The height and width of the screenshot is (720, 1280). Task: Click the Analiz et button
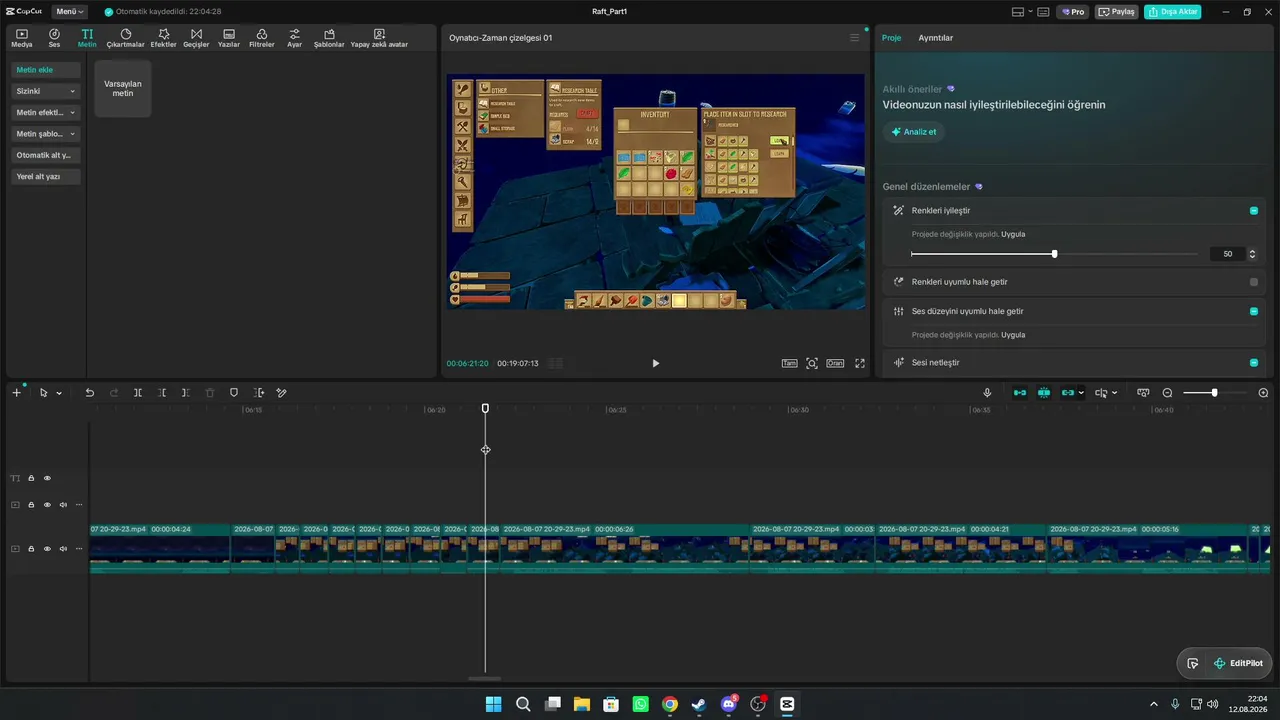pyautogui.click(x=913, y=132)
